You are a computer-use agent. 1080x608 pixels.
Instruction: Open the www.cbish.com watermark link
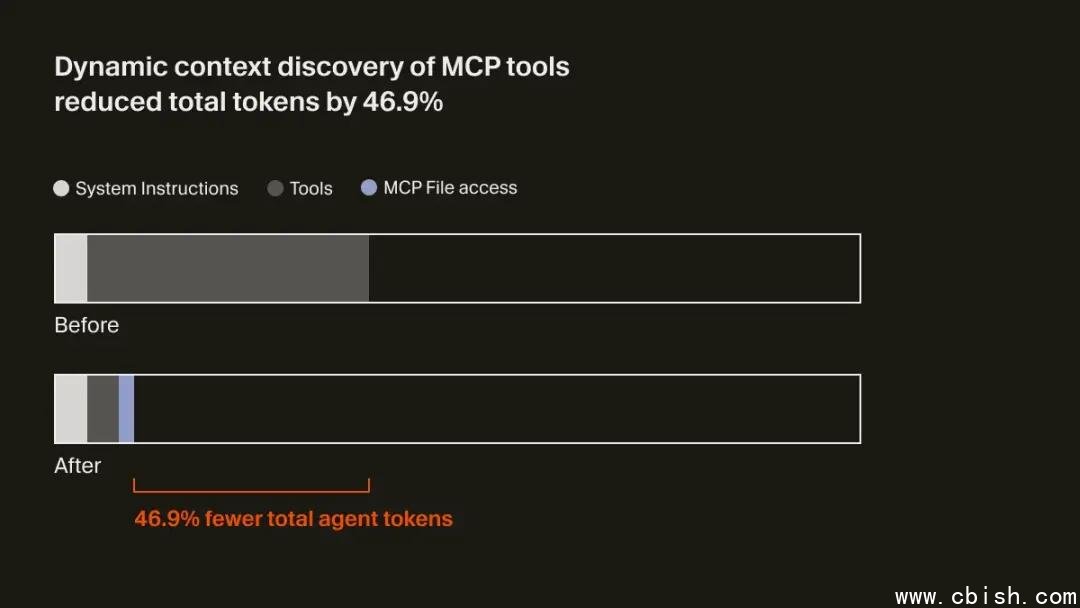[x=985, y=597]
